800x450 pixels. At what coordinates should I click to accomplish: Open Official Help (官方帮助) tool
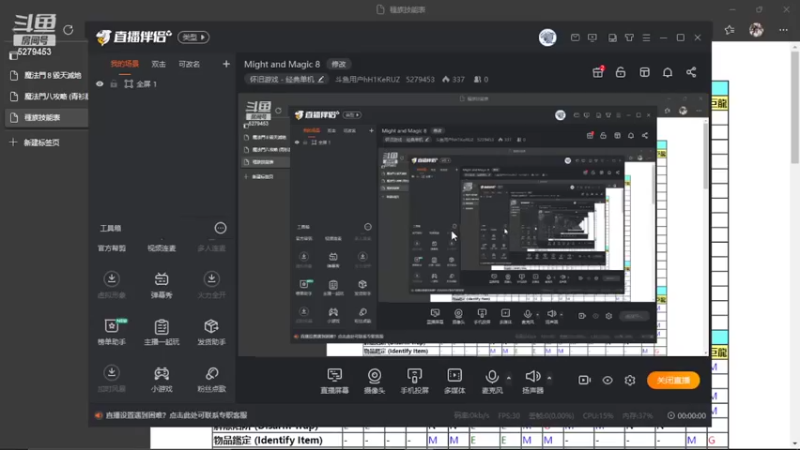click(112, 248)
